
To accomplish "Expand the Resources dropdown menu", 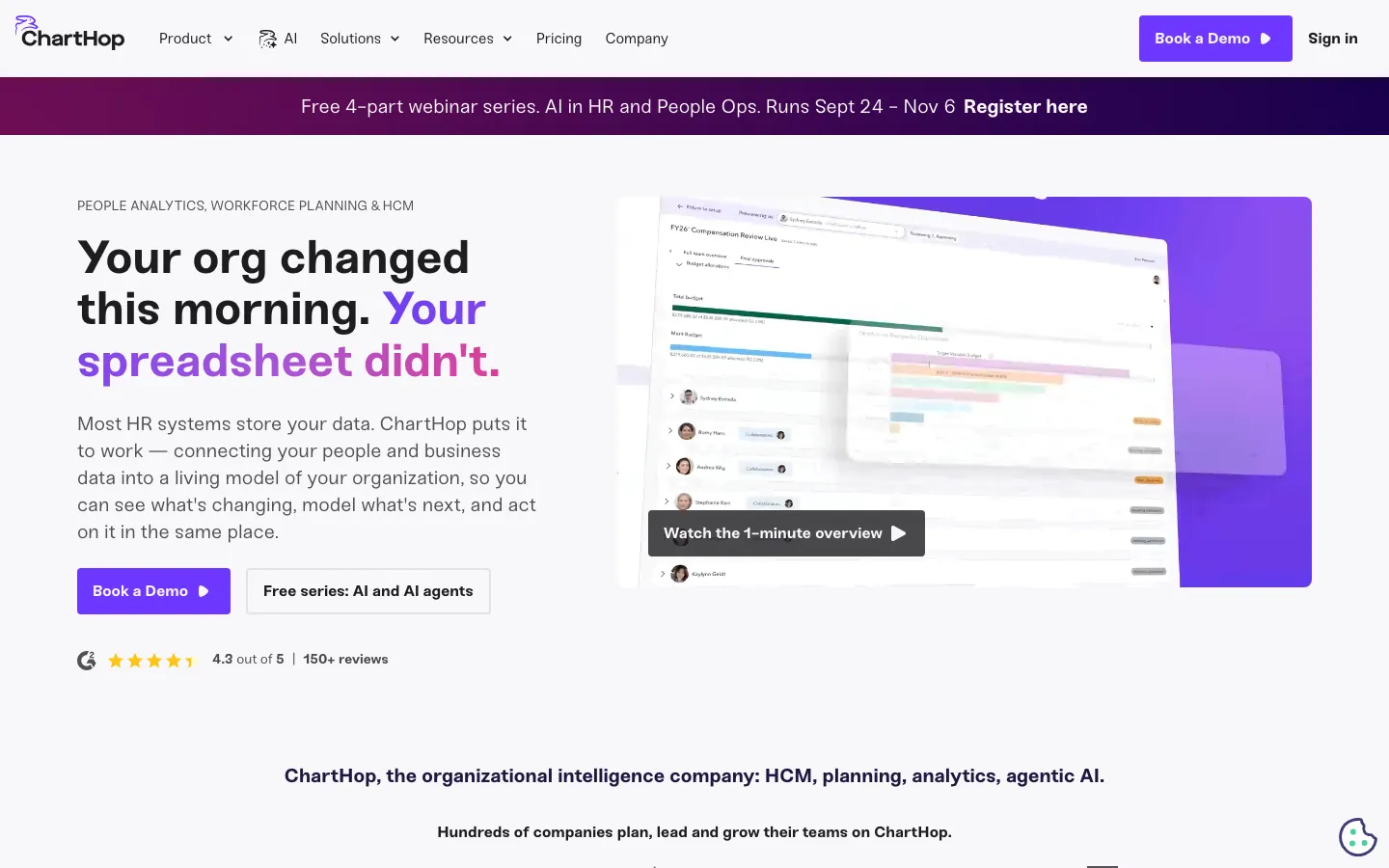I will (x=468, y=39).
